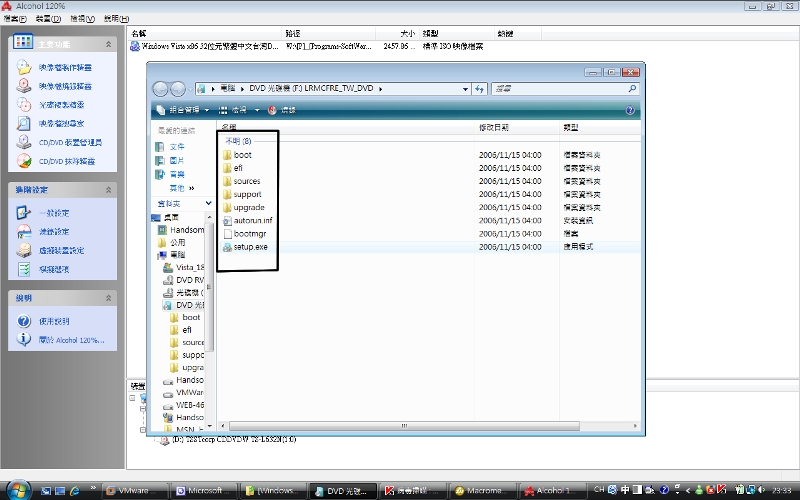Image resolution: width=800 pixels, height=500 pixels.
Task: Click Explorer forward navigation button
Action: point(178,89)
